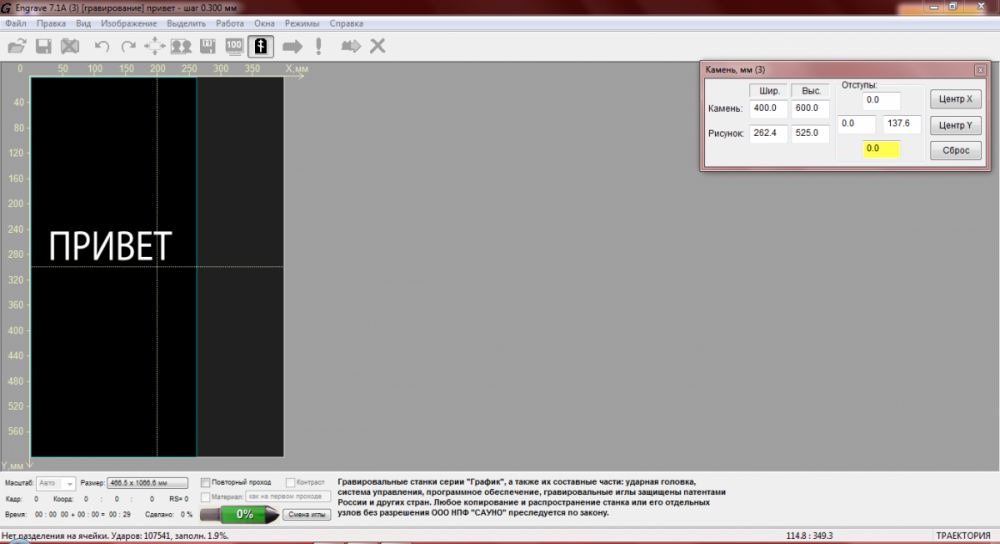Viewport: 1000px width, 544px height.
Task: Open the Масштаб dropdown
Action: [68, 482]
